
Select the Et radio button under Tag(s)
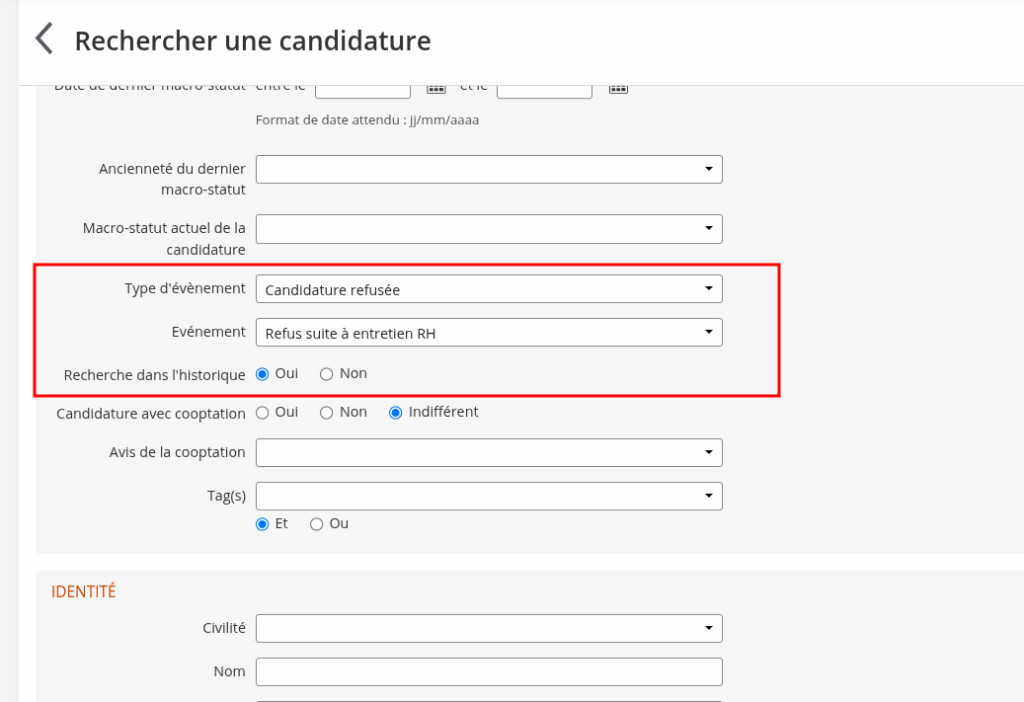coord(263,524)
